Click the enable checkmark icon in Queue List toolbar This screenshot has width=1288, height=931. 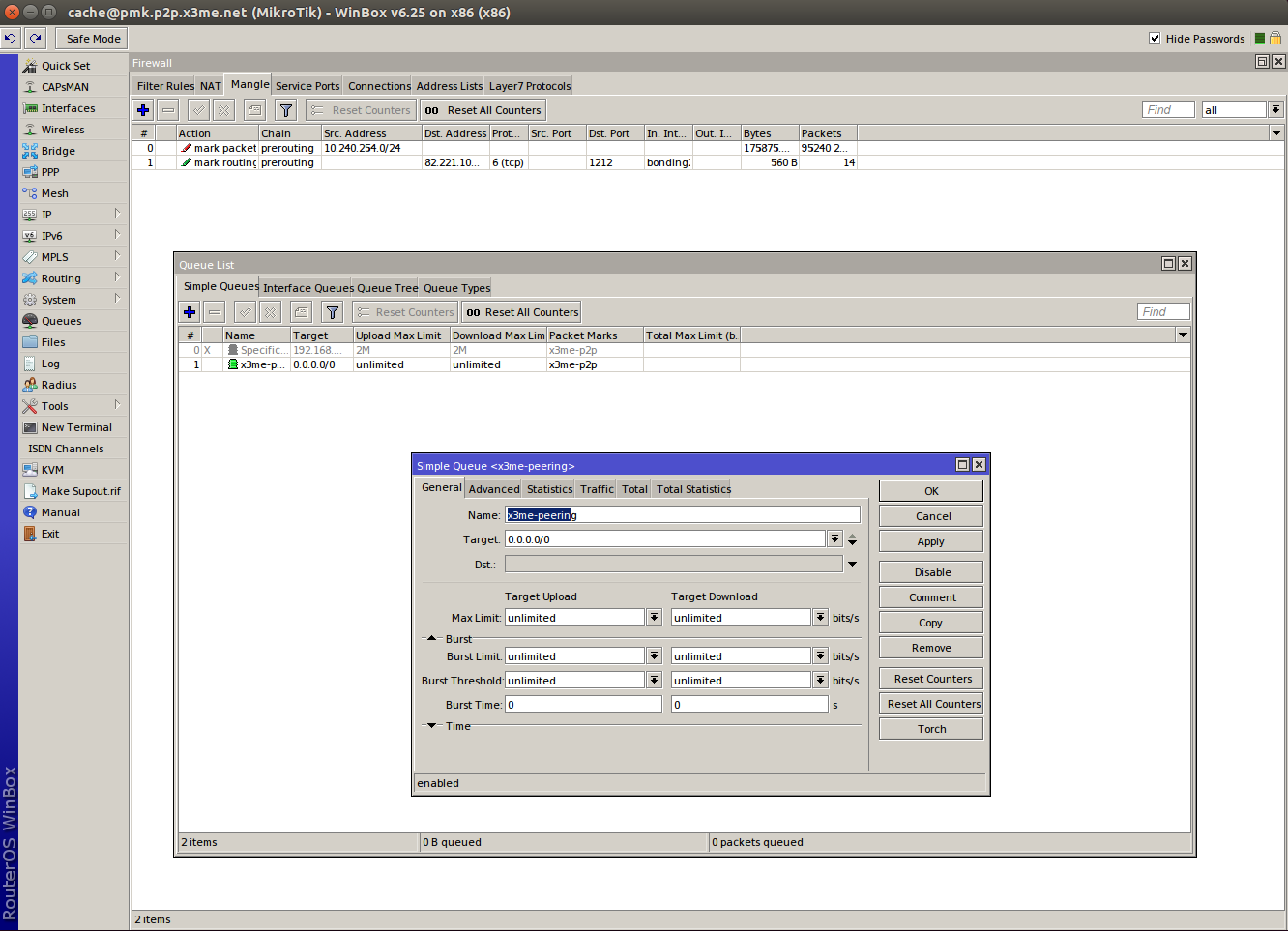(x=245, y=312)
